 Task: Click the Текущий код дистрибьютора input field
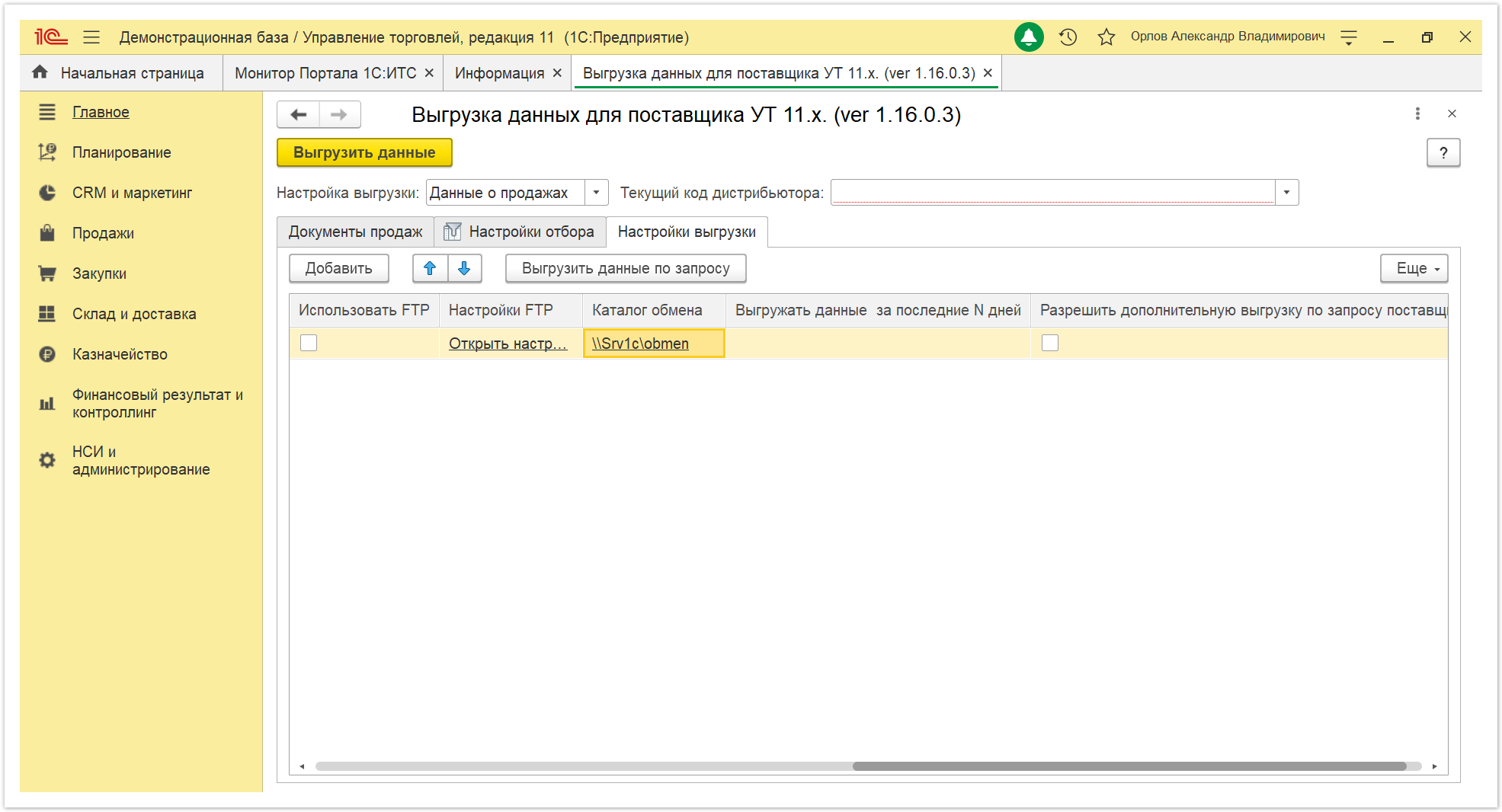(x=1053, y=193)
